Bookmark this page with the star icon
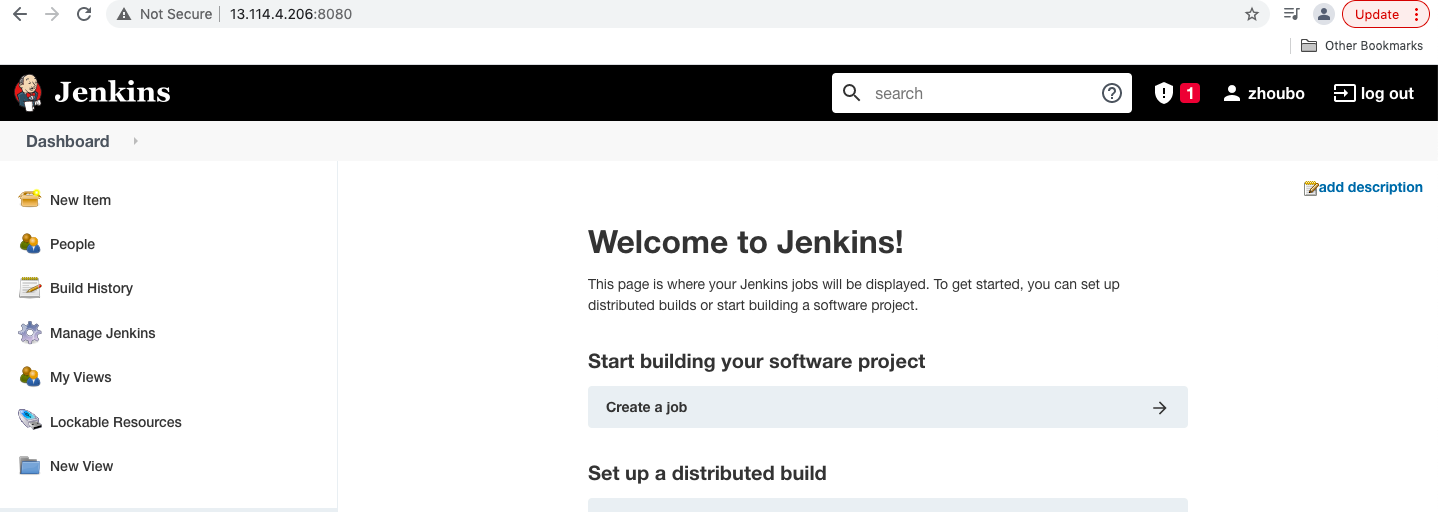Image resolution: width=1438 pixels, height=512 pixels. pyautogui.click(x=1251, y=14)
